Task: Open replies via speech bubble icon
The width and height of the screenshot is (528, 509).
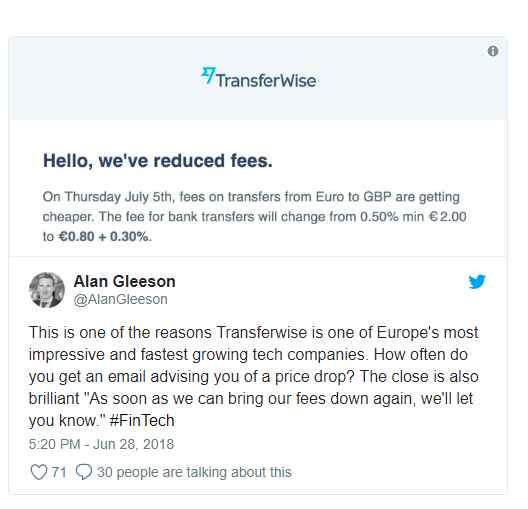Action: point(84,472)
